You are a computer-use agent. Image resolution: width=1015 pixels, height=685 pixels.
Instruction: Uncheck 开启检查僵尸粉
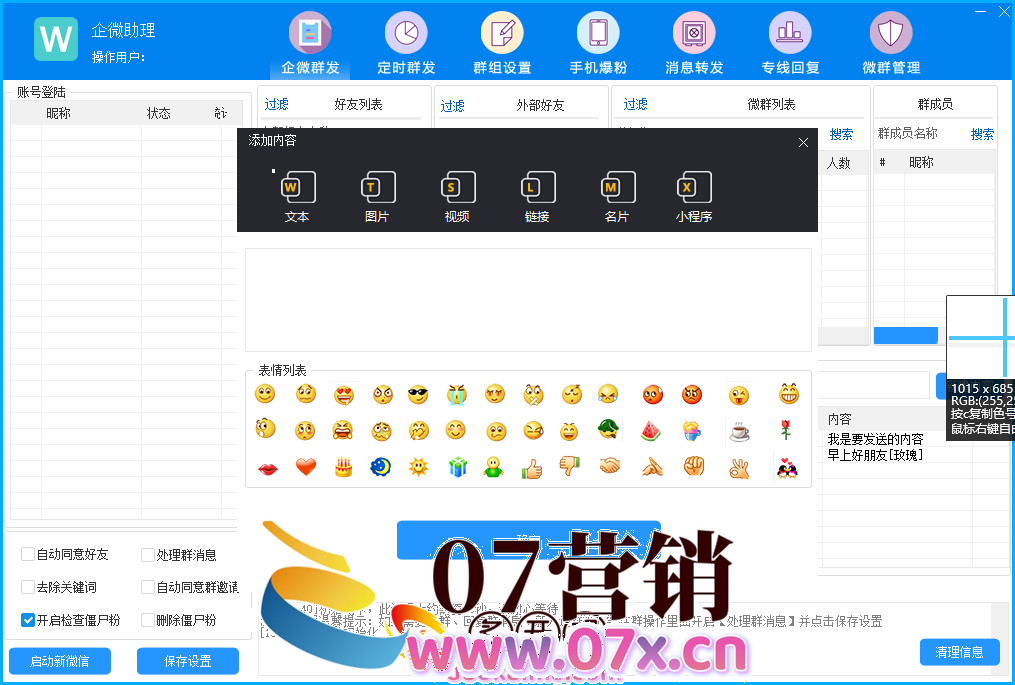click(x=28, y=620)
